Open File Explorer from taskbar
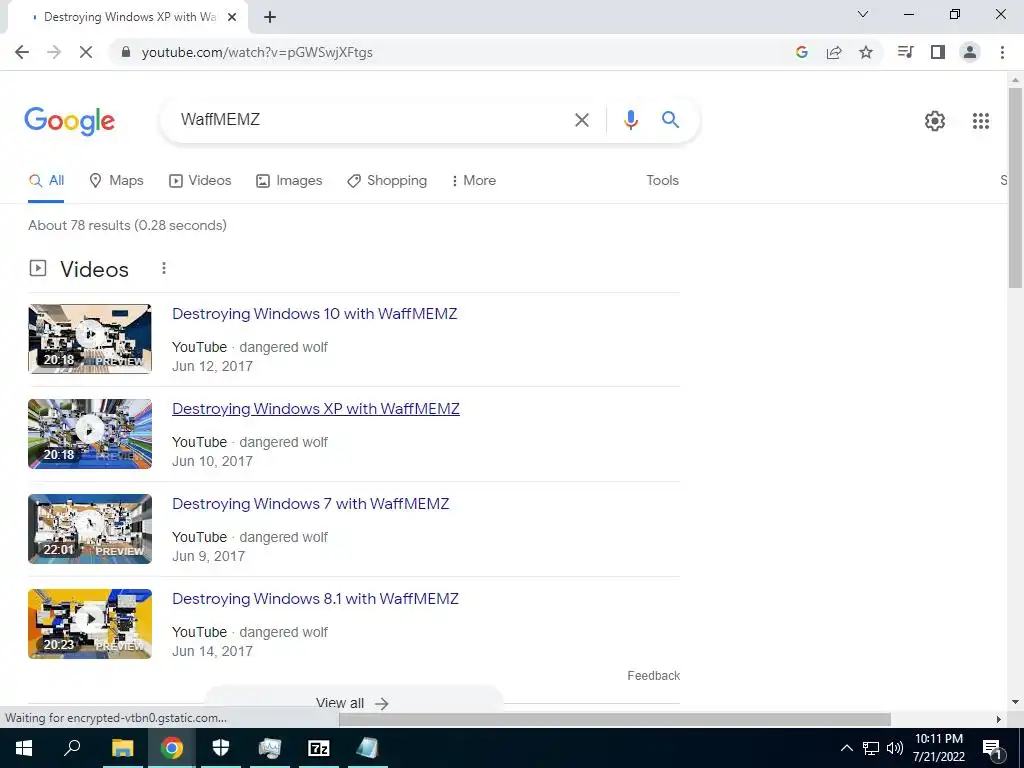This screenshot has height=768, width=1024. point(122,748)
